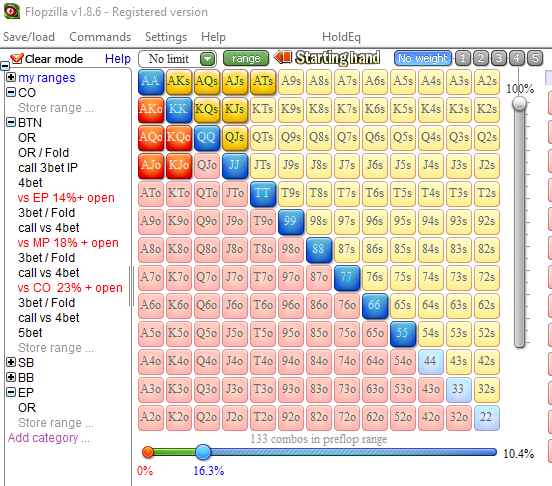Toggle the 33 pair cell

[459, 389]
